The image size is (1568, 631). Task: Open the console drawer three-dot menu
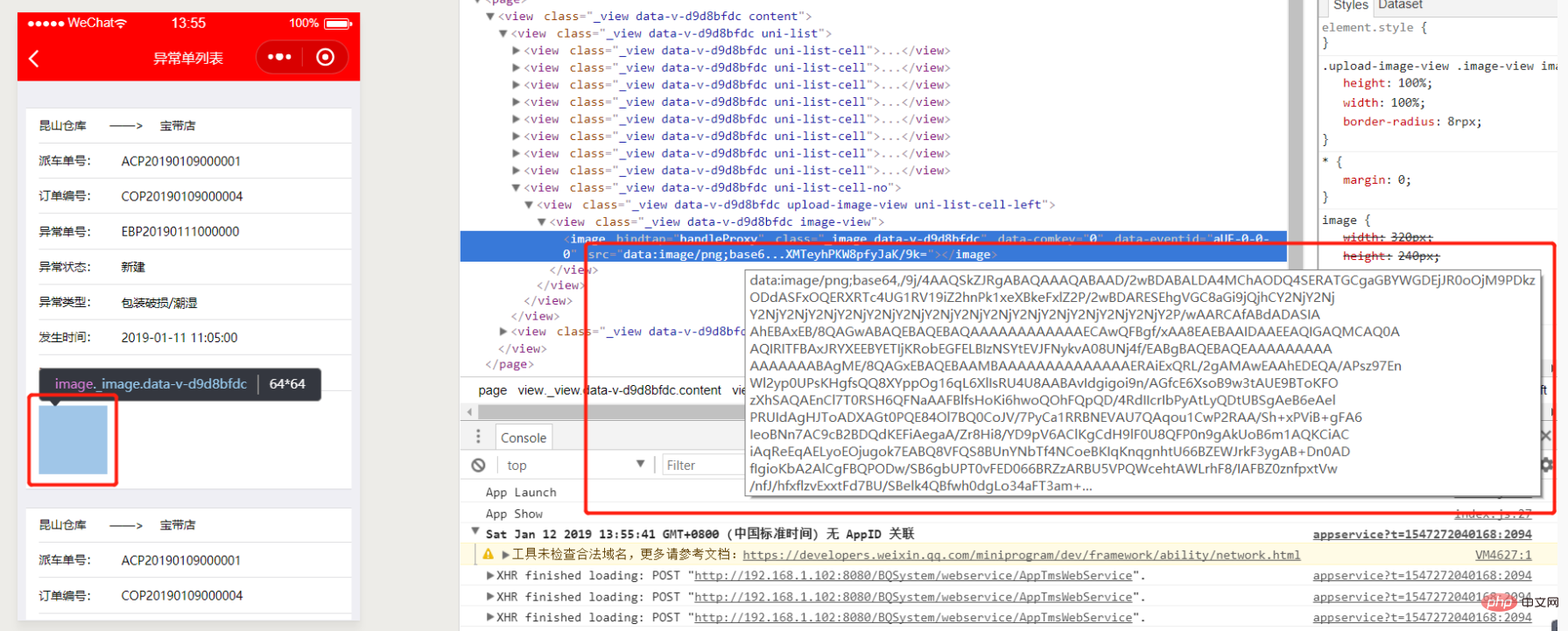click(x=478, y=437)
